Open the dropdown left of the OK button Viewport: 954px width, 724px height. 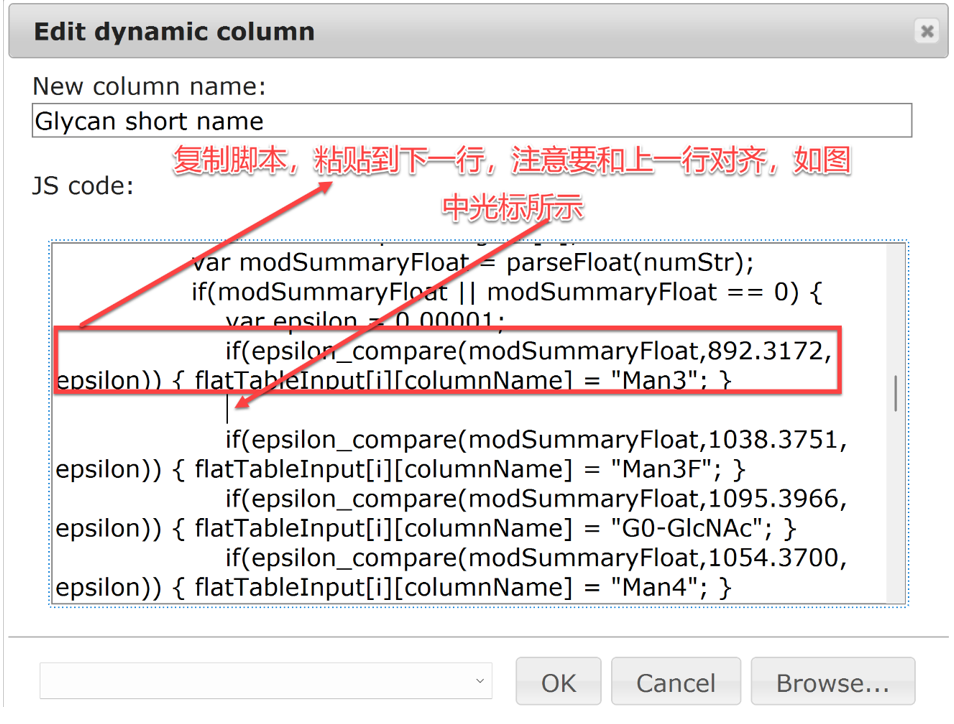pyautogui.click(x=265, y=682)
